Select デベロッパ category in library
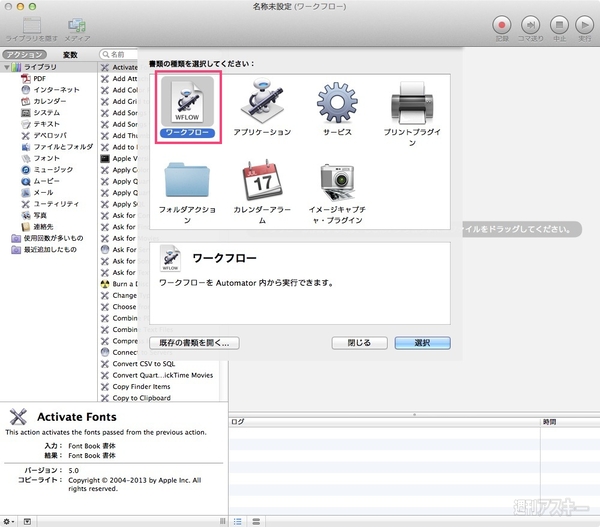600x527 pixels. [44, 135]
